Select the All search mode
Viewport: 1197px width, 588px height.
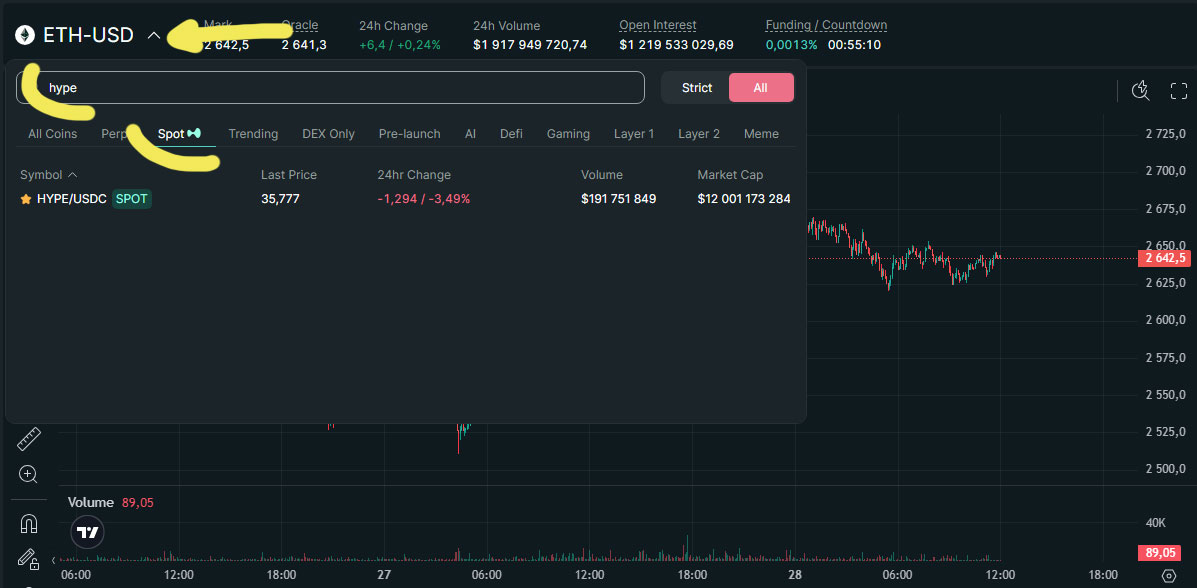(760, 88)
